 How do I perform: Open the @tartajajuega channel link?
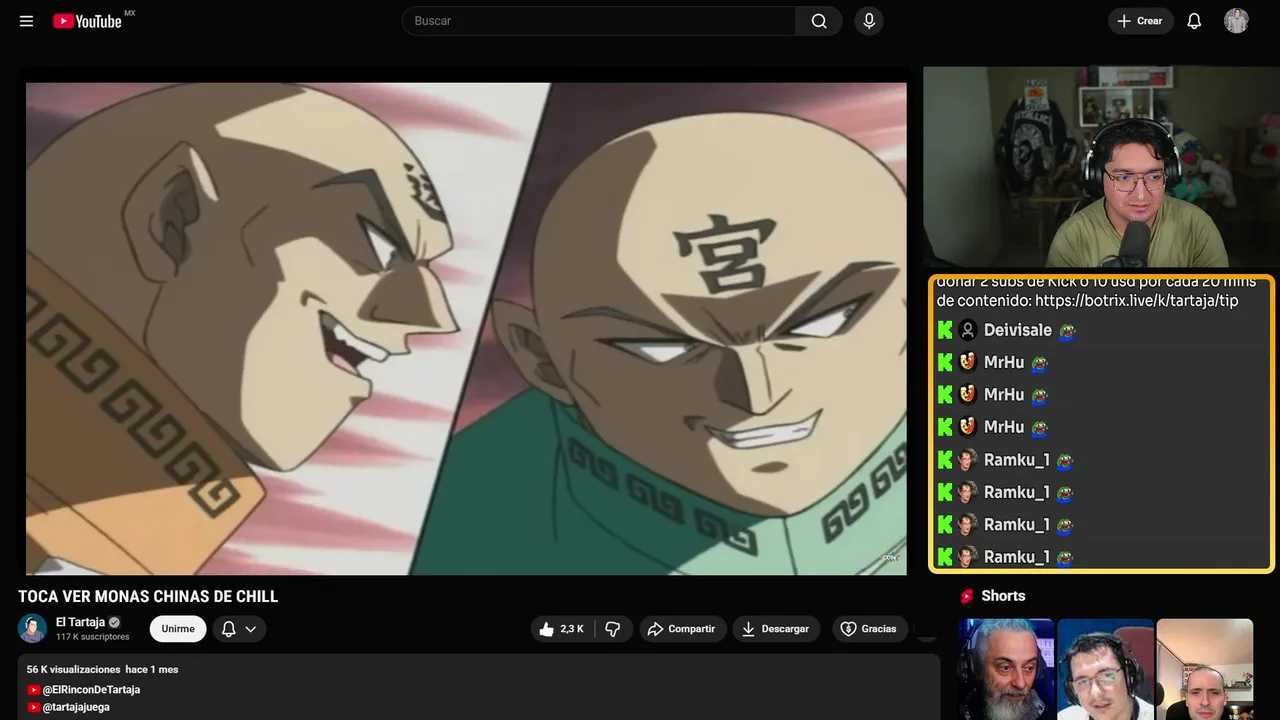click(76, 707)
